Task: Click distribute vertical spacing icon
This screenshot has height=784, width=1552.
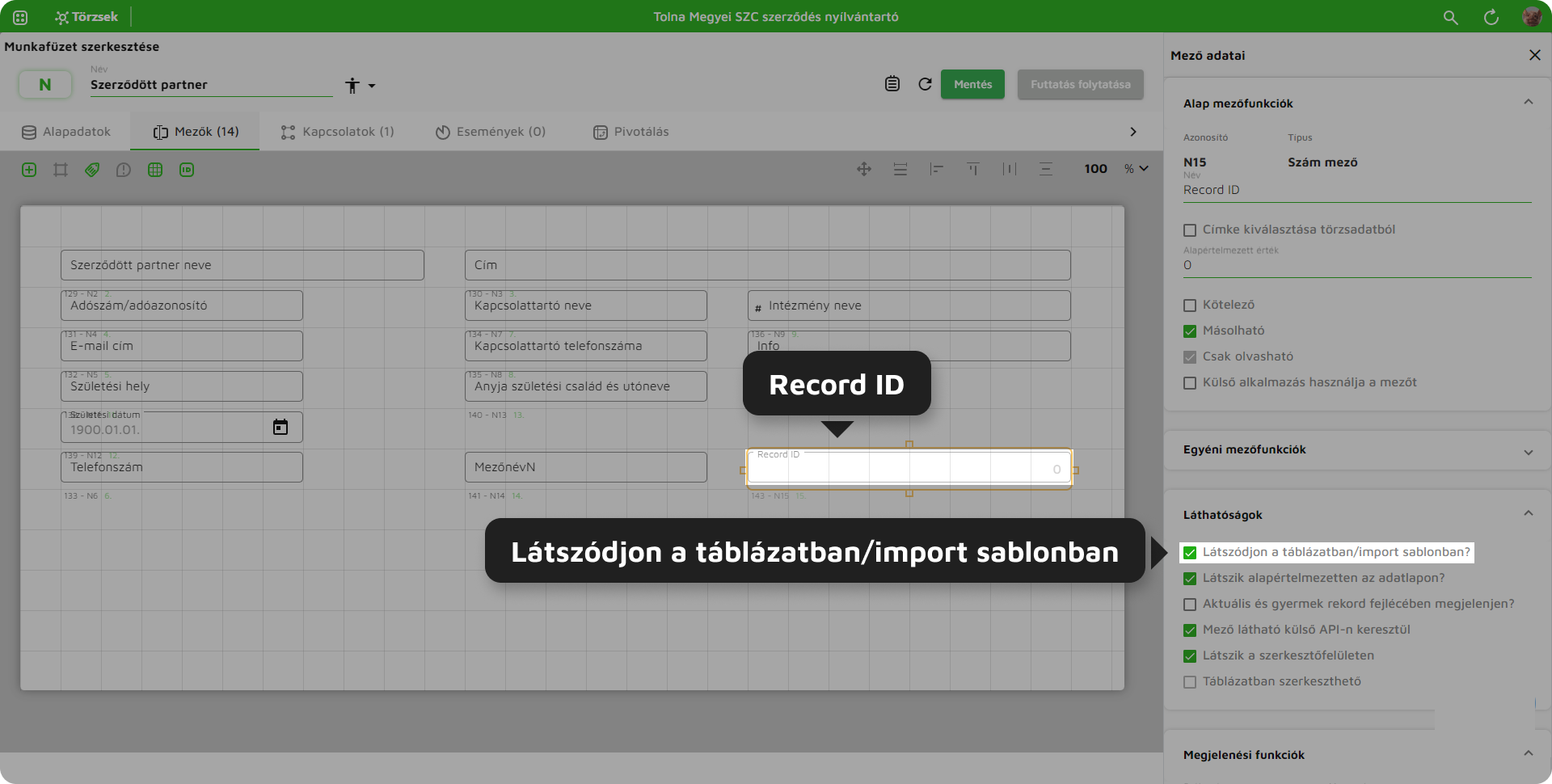Action: (x=1046, y=169)
